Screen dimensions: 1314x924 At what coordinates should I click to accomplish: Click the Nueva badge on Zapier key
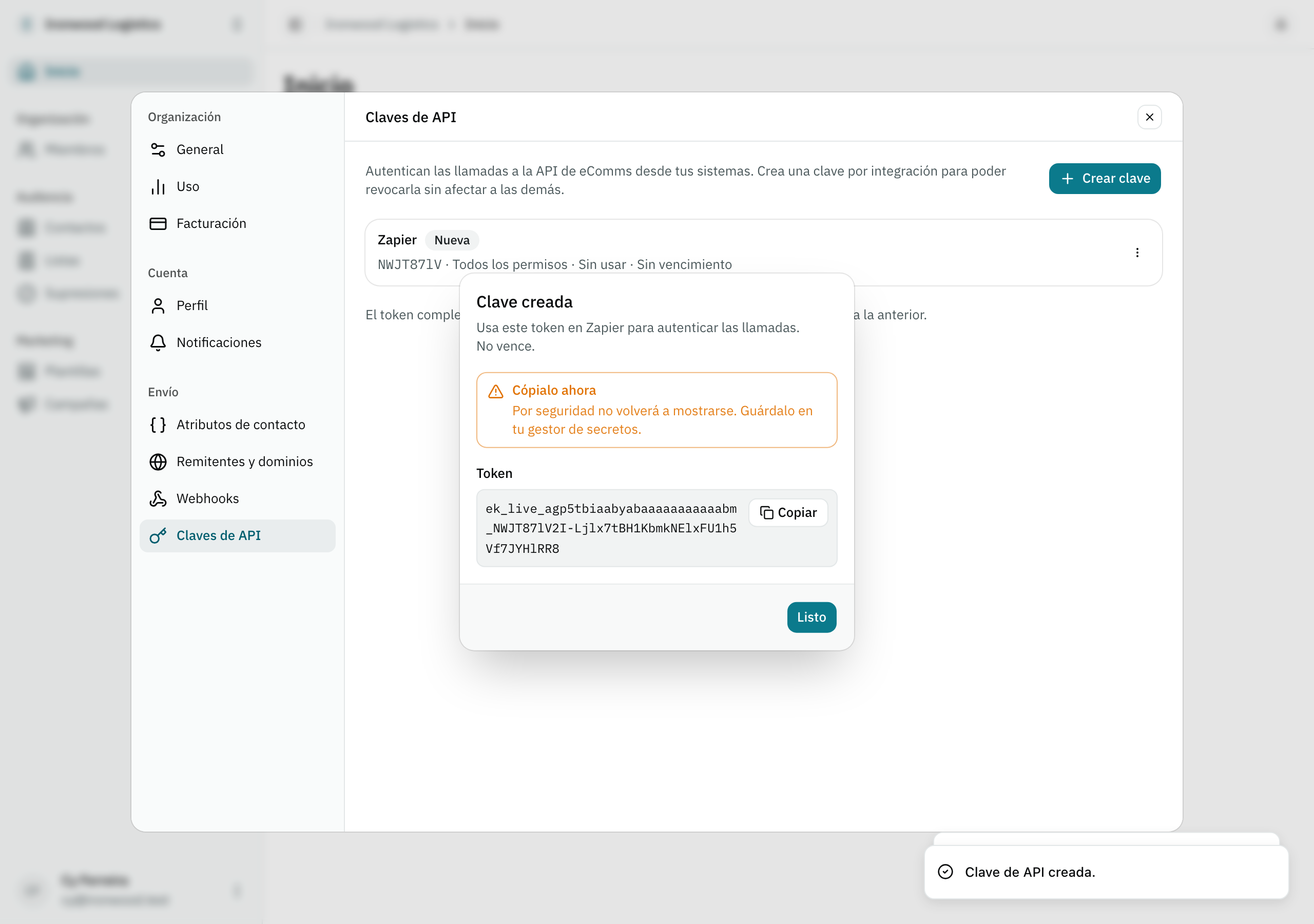[452, 240]
